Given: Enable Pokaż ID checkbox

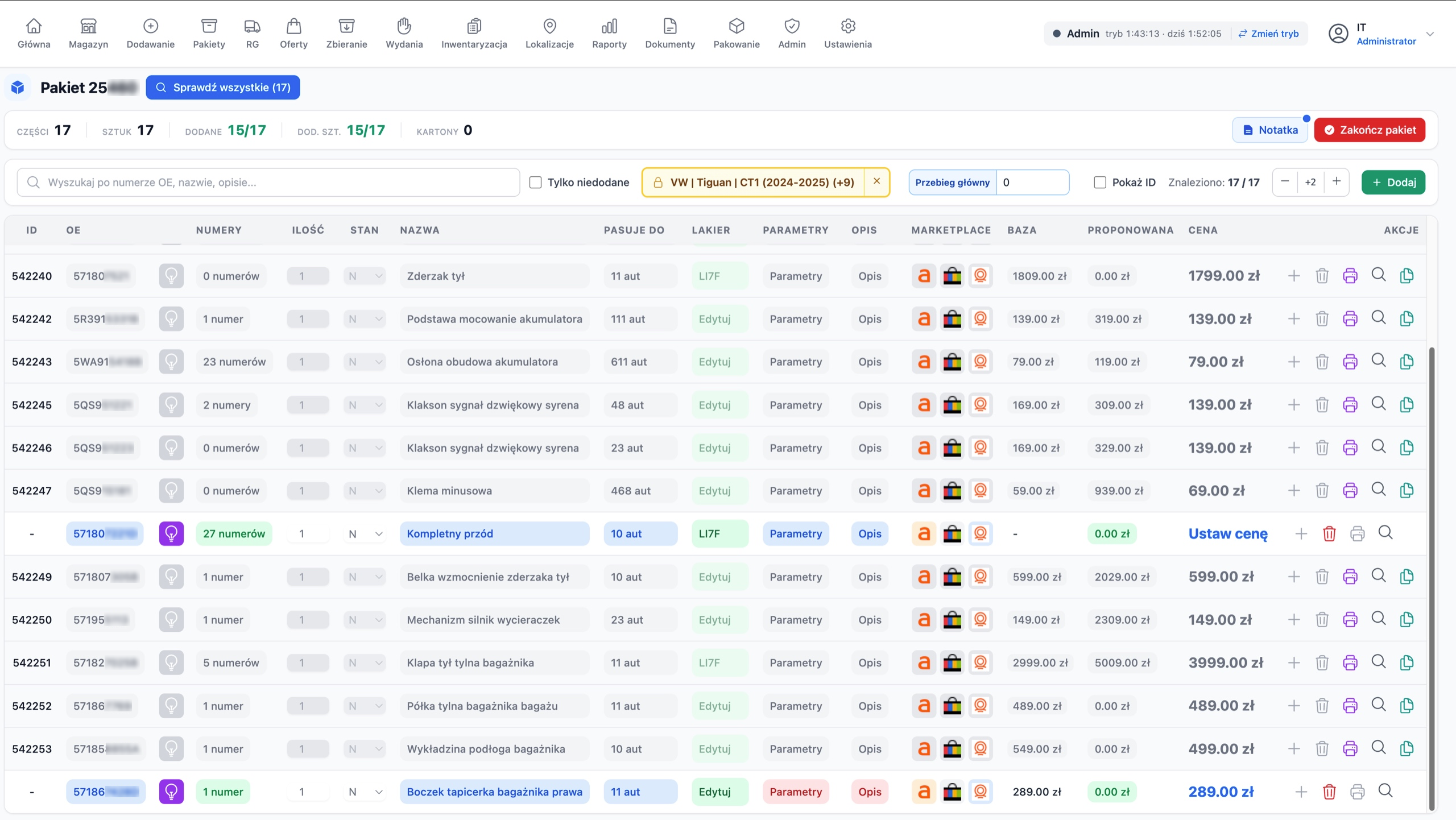Looking at the screenshot, I should (1100, 183).
